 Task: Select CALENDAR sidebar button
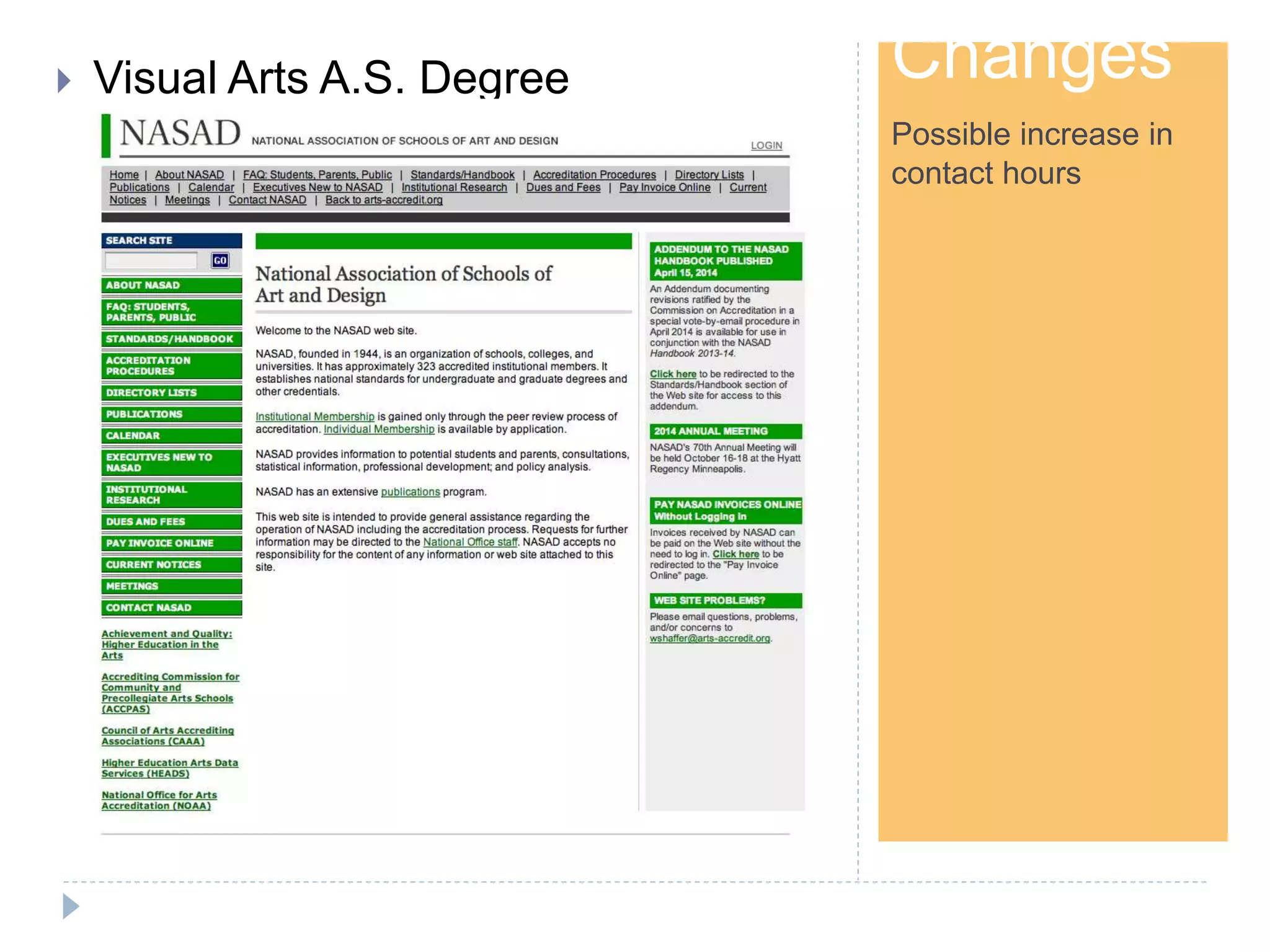[172, 436]
